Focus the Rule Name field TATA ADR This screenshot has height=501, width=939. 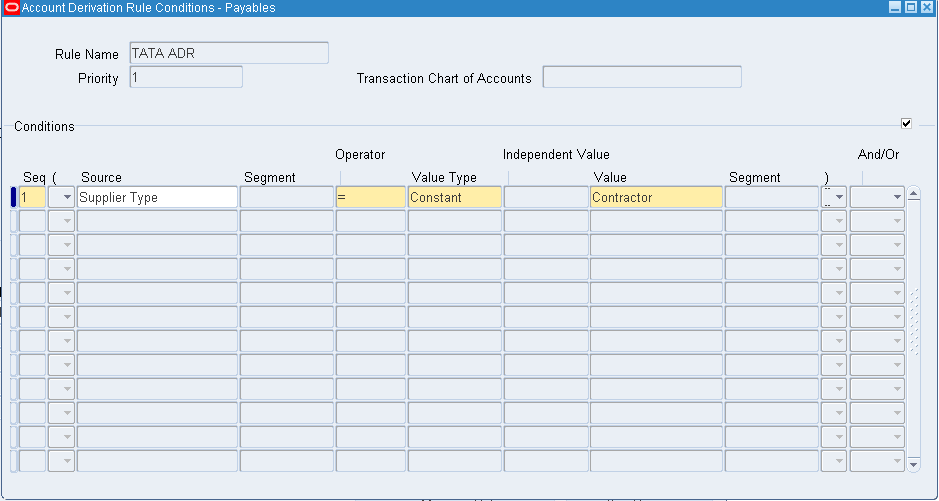coord(228,54)
